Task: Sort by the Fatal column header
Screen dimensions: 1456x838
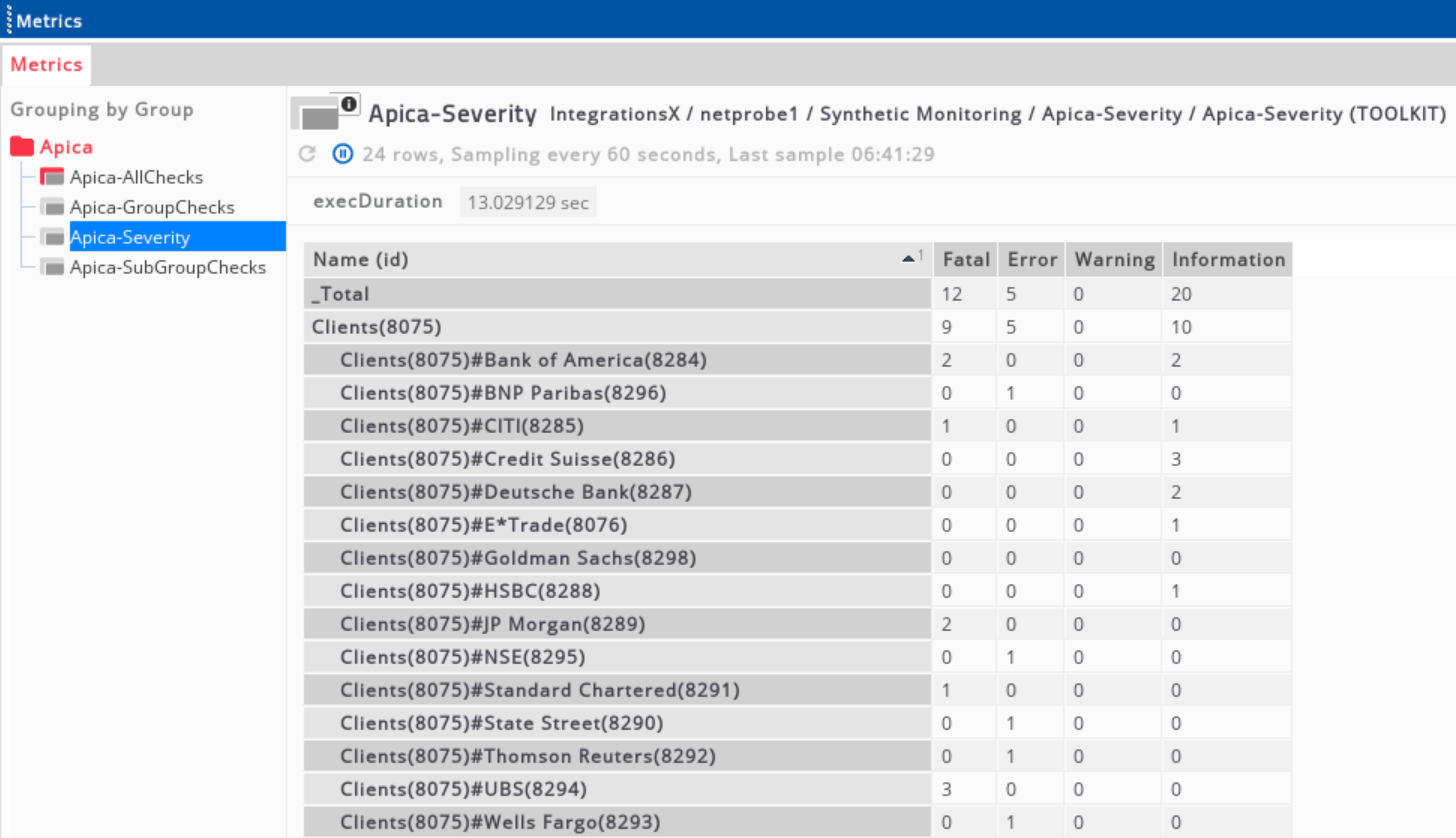Action: (964, 260)
